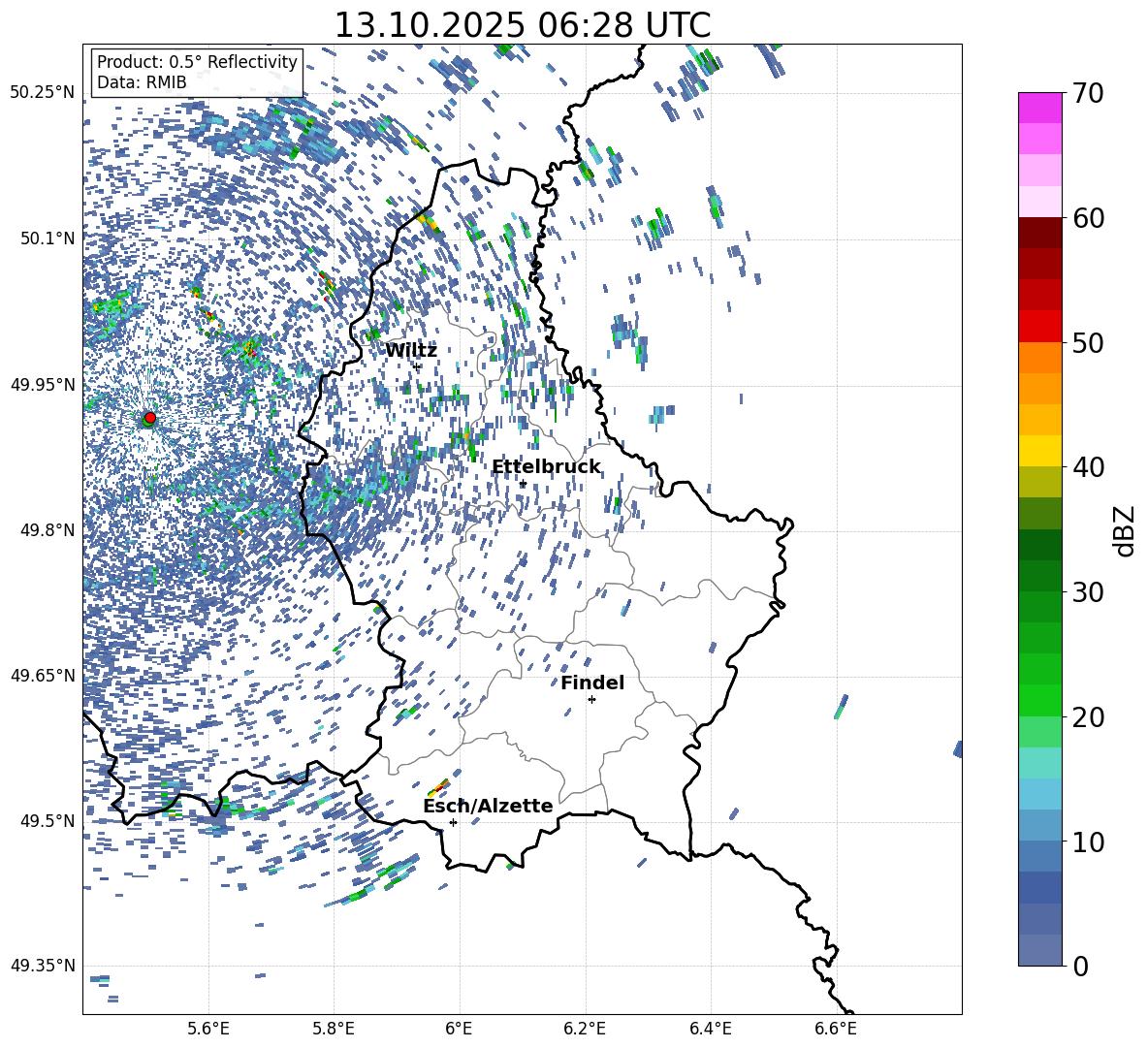
Task: Click the Esch/Alzette station cross marker
Action: pos(453,822)
